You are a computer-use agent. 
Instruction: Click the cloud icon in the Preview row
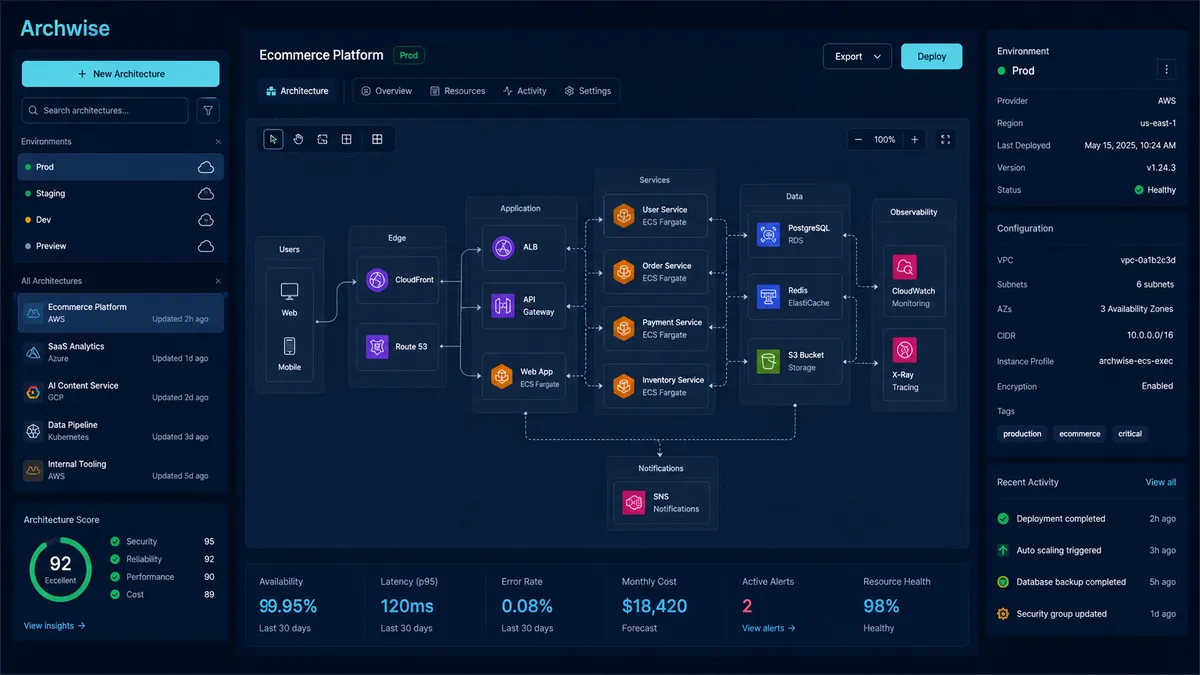pyautogui.click(x=206, y=246)
